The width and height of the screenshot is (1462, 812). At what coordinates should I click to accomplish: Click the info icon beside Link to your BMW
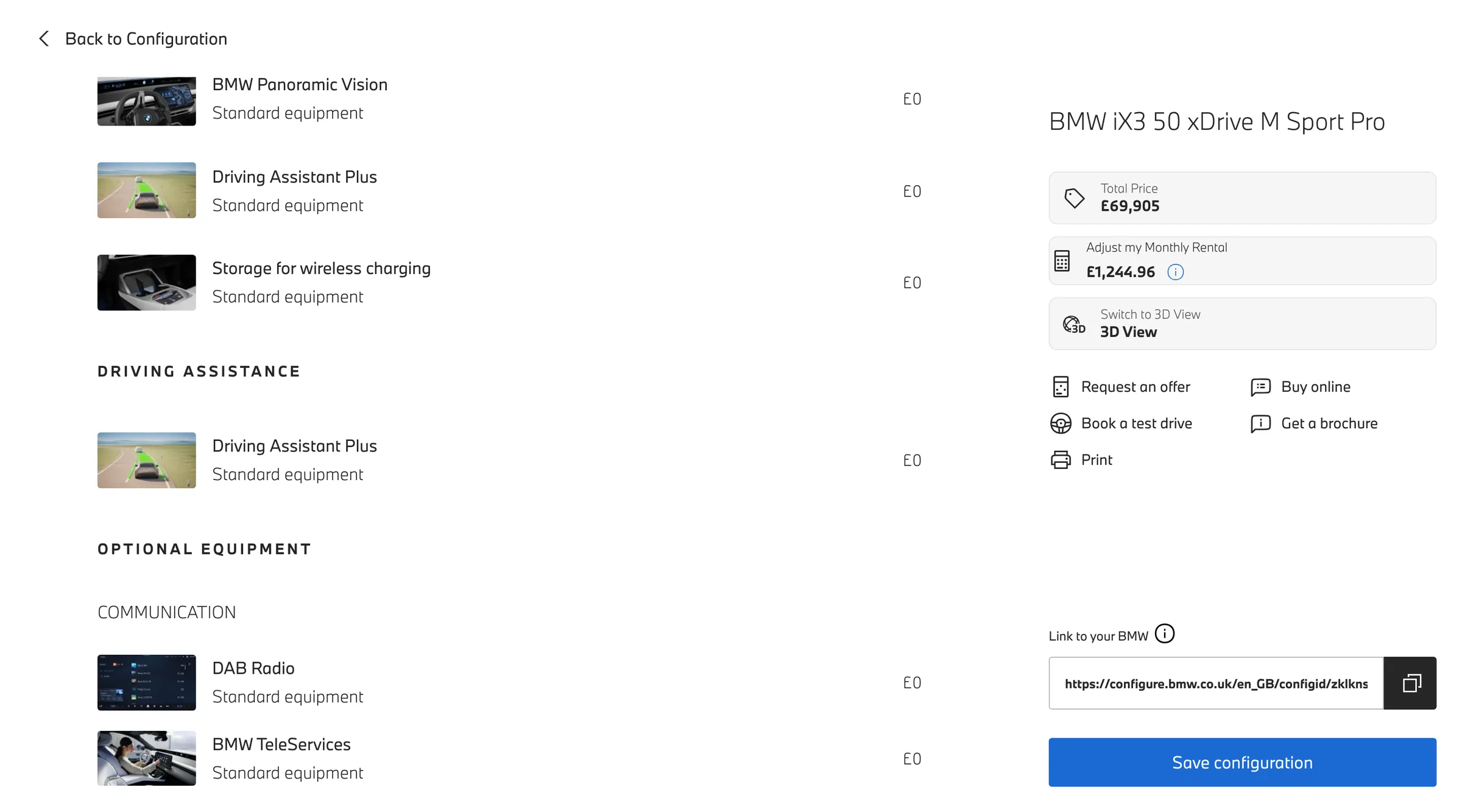(1165, 634)
